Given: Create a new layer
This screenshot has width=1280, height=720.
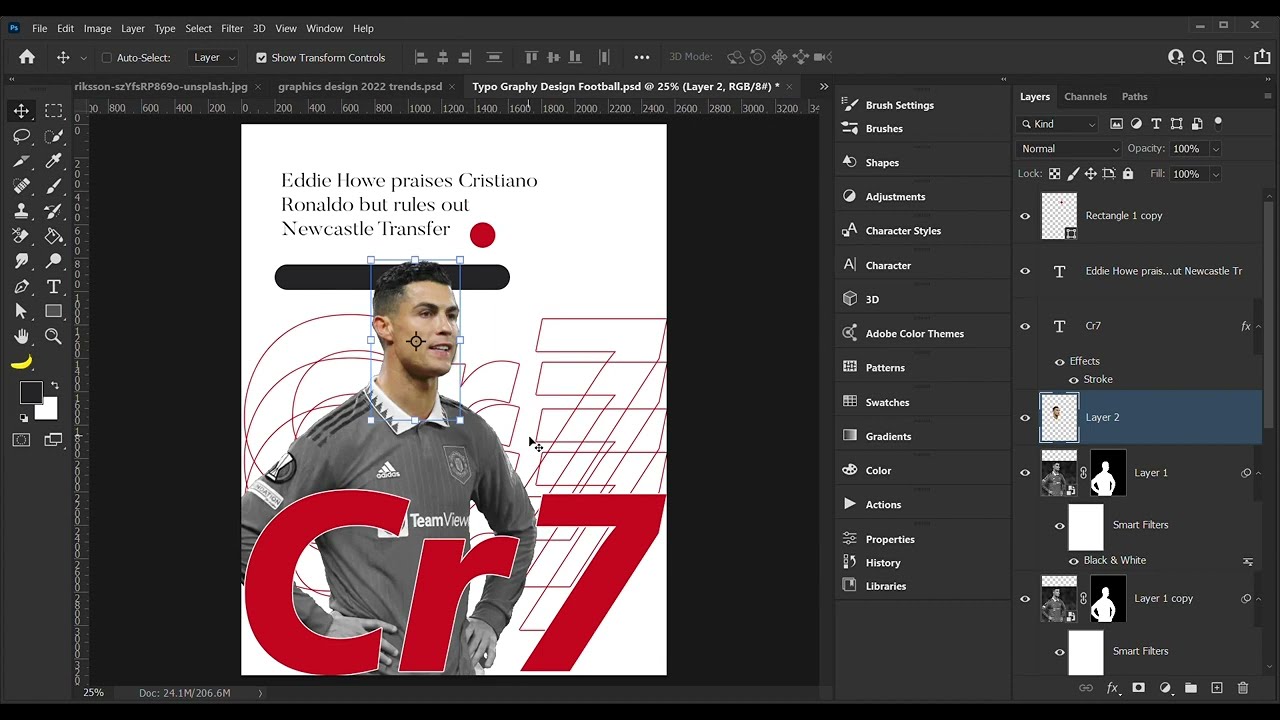Looking at the screenshot, I should click(1217, 688).
